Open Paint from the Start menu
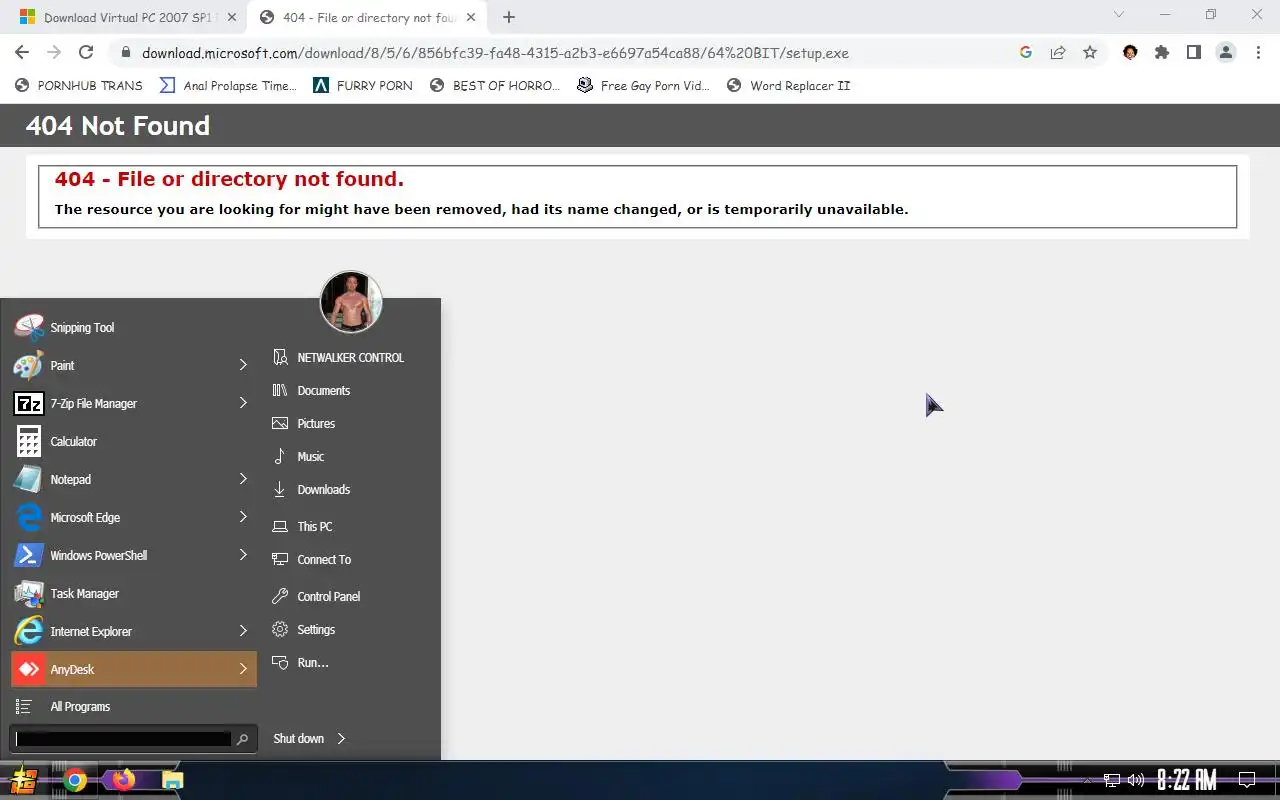 click(133, 365)
